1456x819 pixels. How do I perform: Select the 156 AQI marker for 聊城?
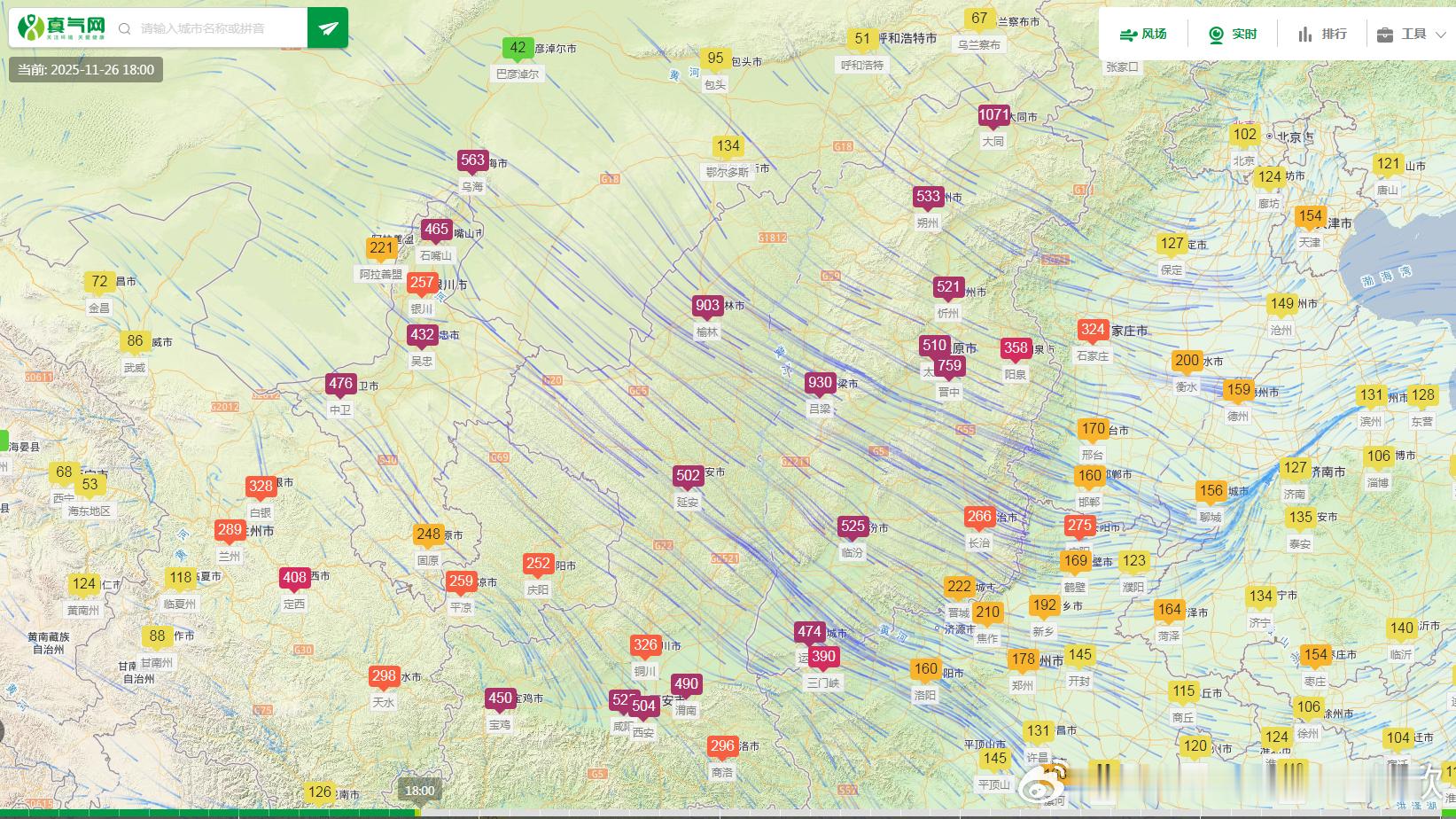click(x=1211, y=492)
